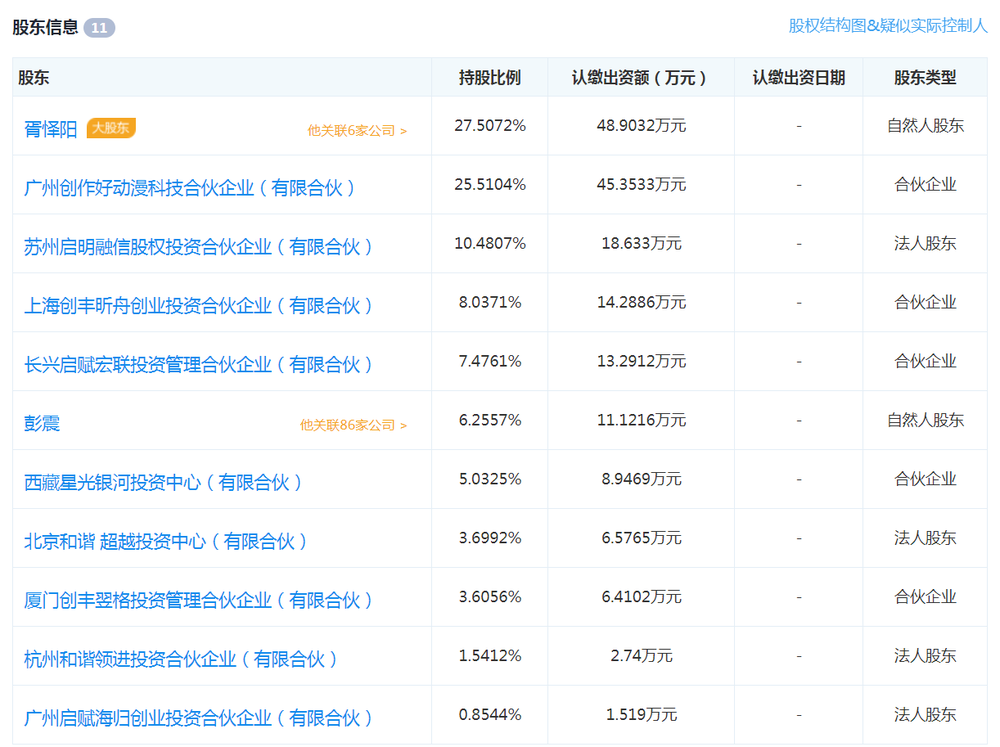Click the 认缴出资额（万元） column header
Viewport: 1000px width, 747px height.
[x=641, y=78]
